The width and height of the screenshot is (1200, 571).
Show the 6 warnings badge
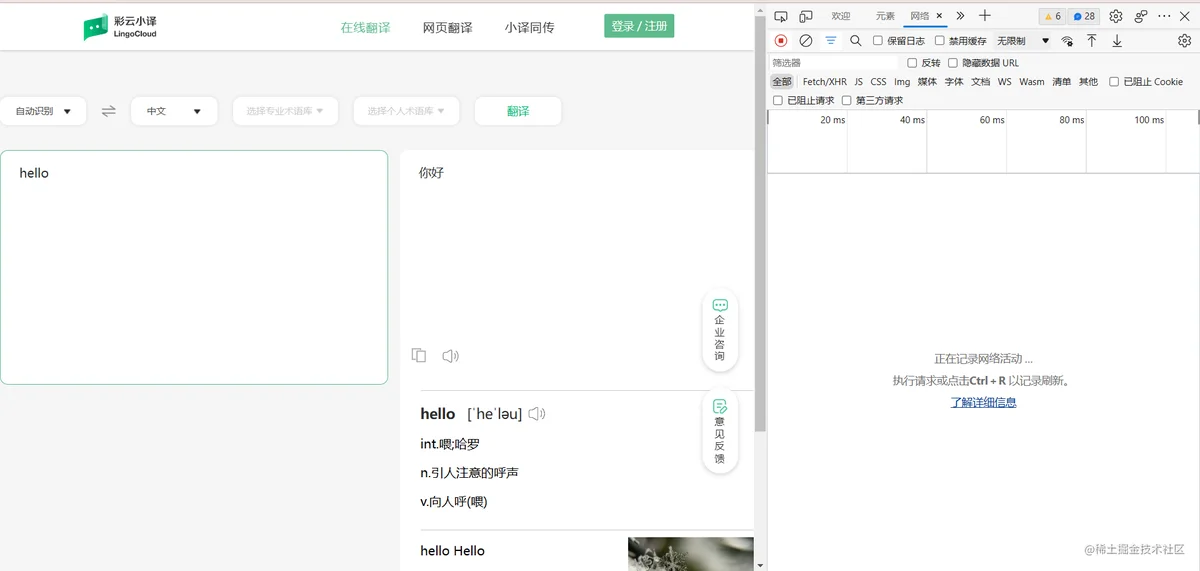pos(1052,16)
